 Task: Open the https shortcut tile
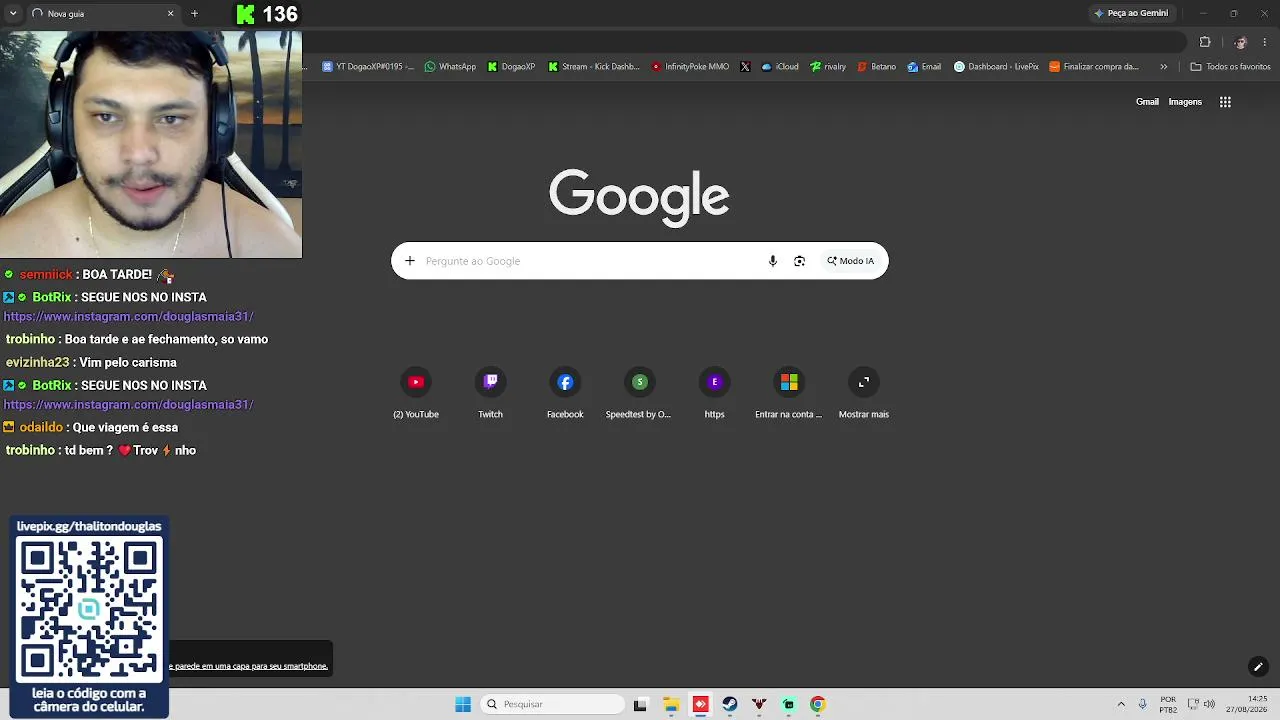click(x=714, y=393)
